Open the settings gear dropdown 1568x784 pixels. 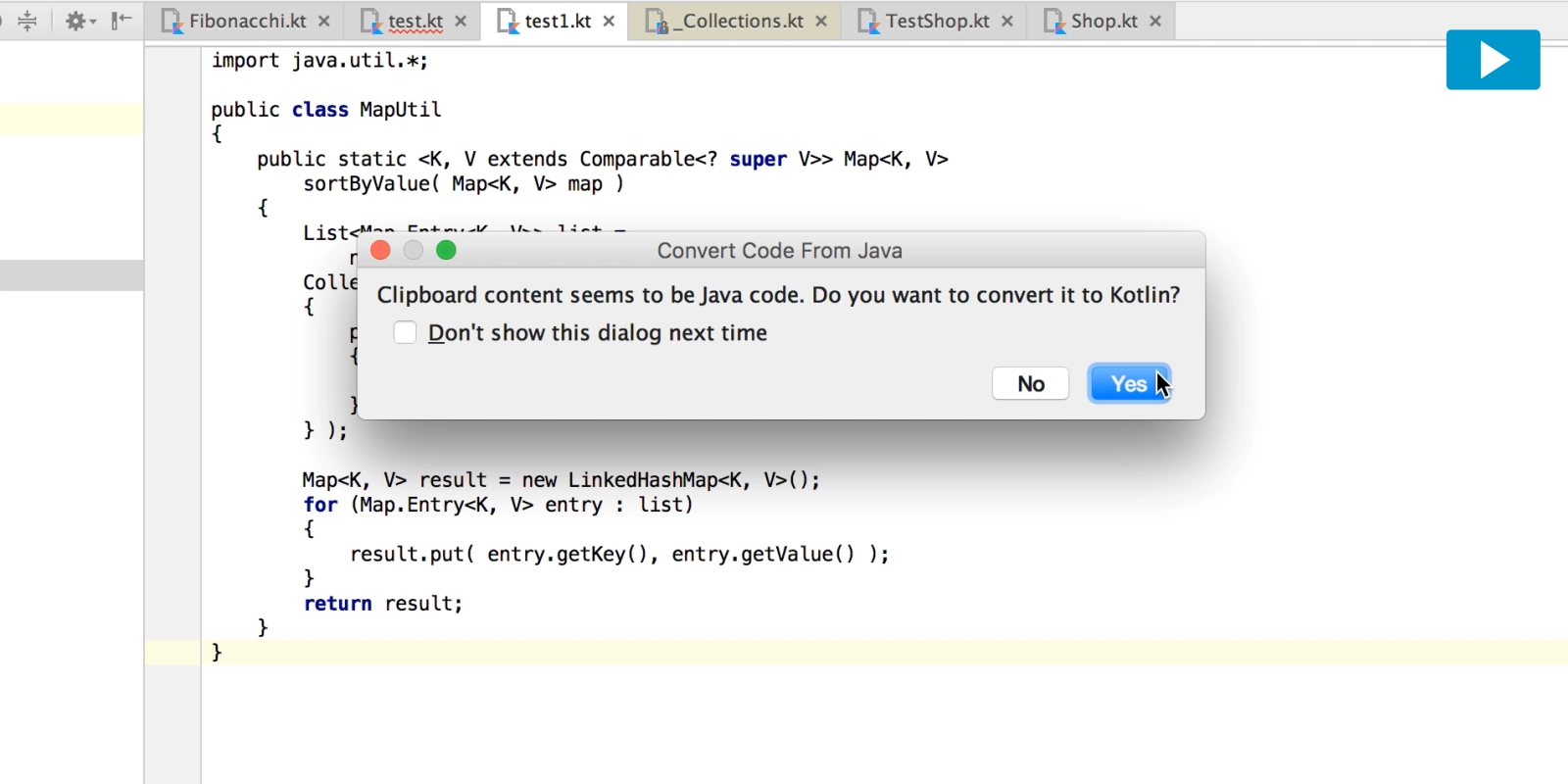[x=80, y=21]
